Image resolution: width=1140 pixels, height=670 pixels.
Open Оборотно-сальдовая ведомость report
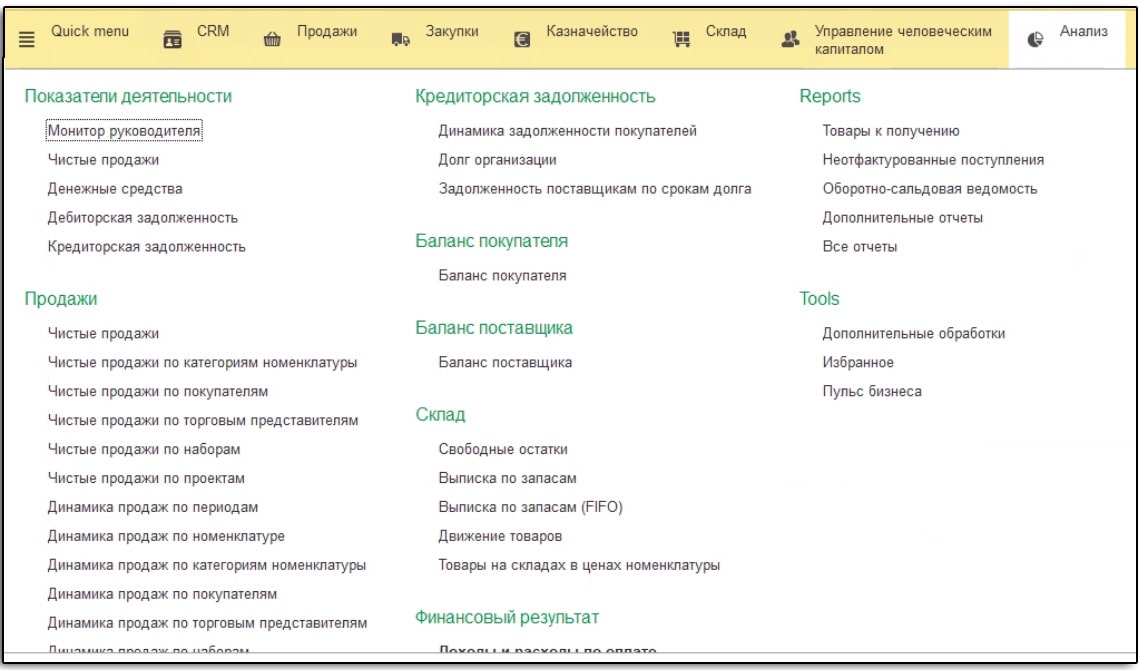point(929,189)
